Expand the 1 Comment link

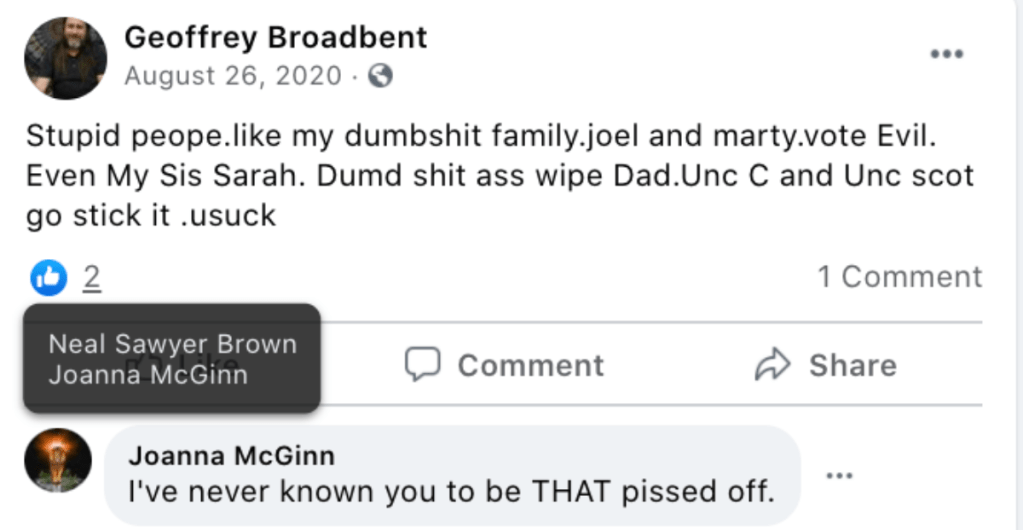pos(899,277)
